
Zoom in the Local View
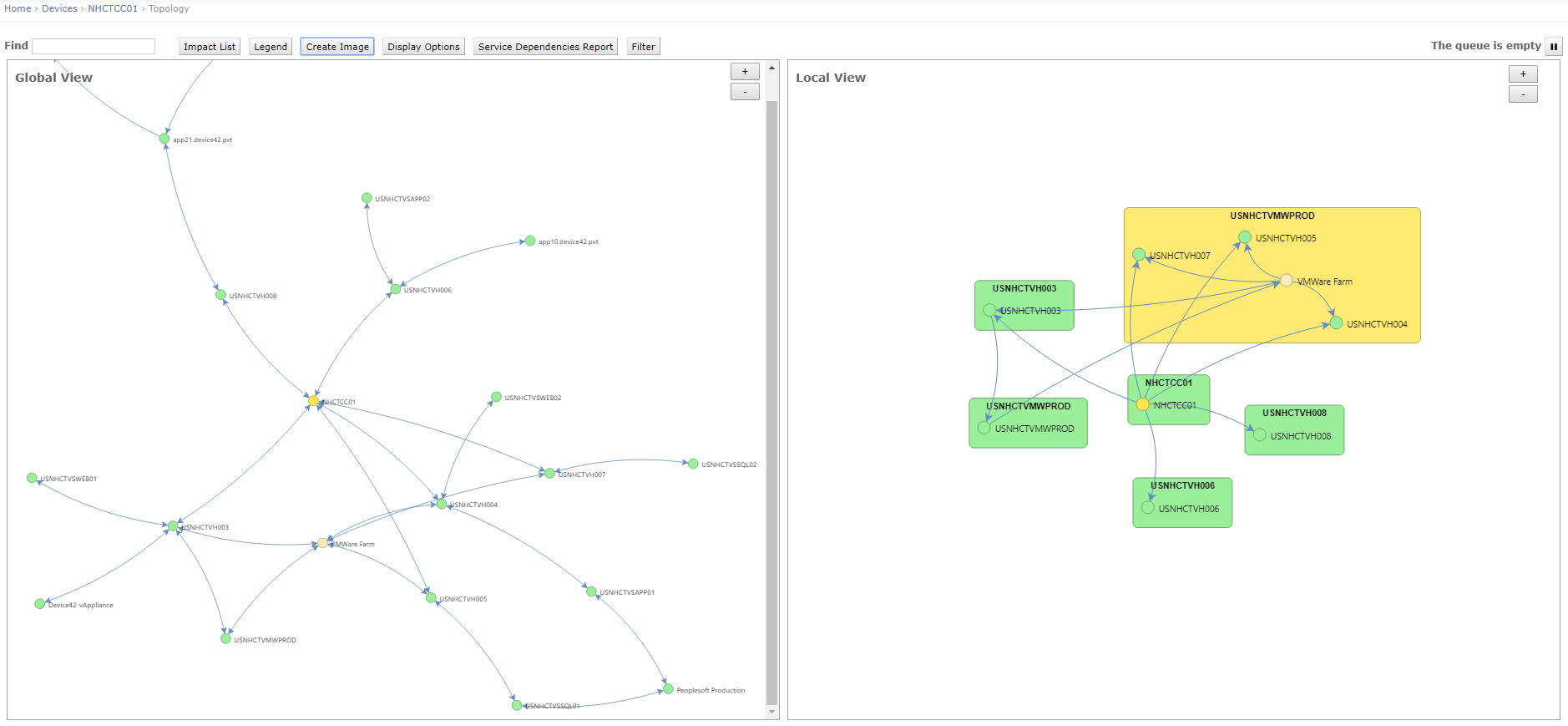(x=1523, y=74)
